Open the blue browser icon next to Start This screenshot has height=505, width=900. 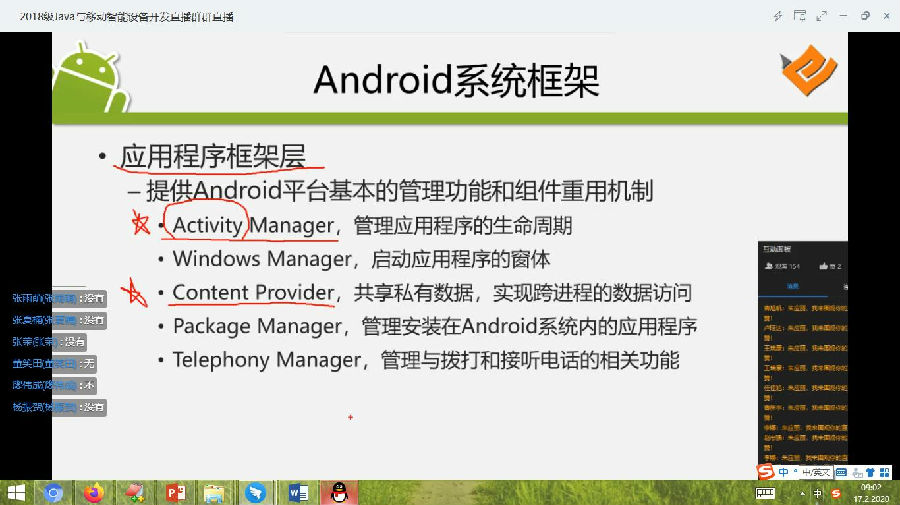(53, 493)
